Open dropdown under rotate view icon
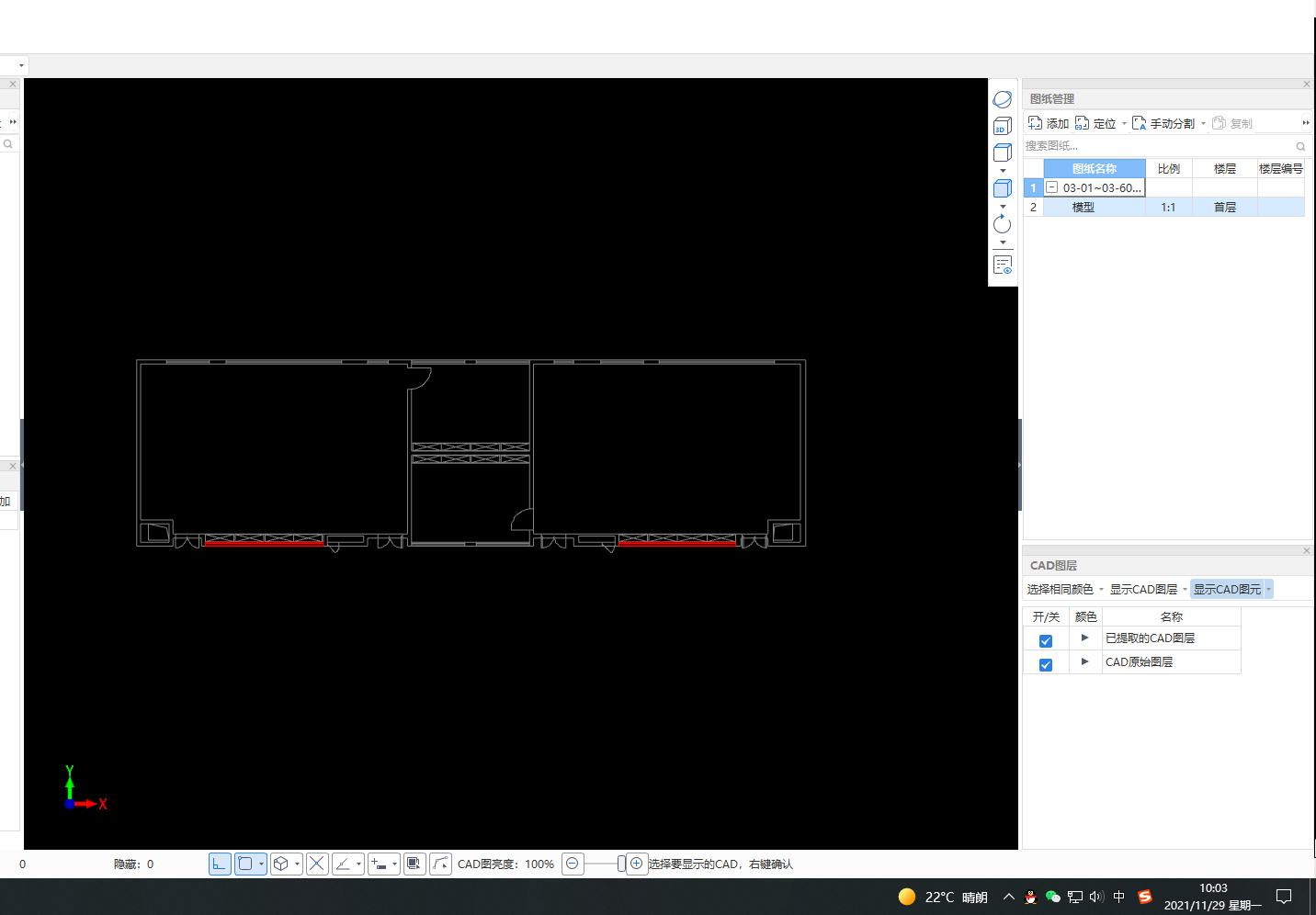The image size is (1316, 915). point(1003,243)
